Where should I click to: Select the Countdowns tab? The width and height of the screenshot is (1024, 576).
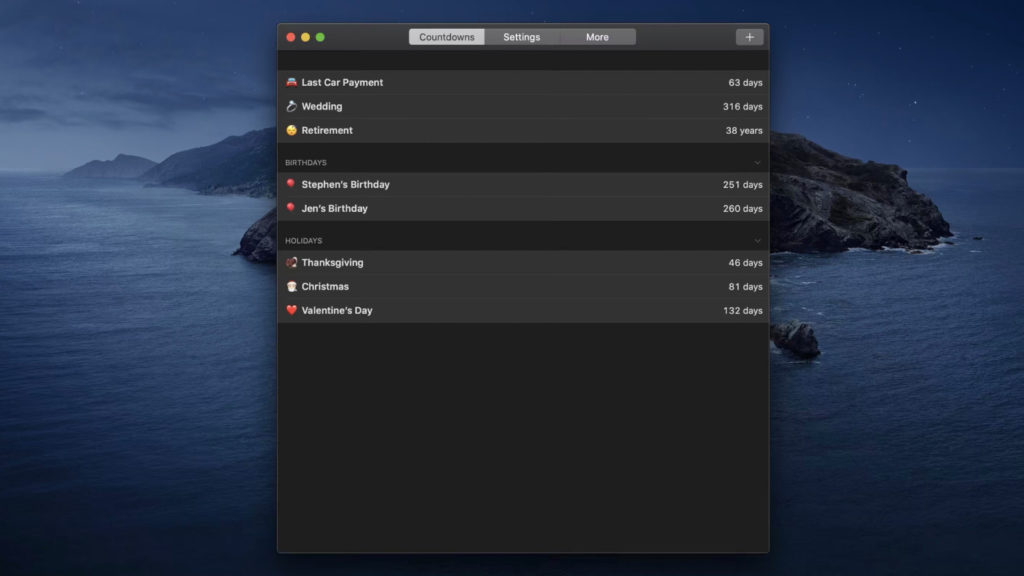coord(446,36)
